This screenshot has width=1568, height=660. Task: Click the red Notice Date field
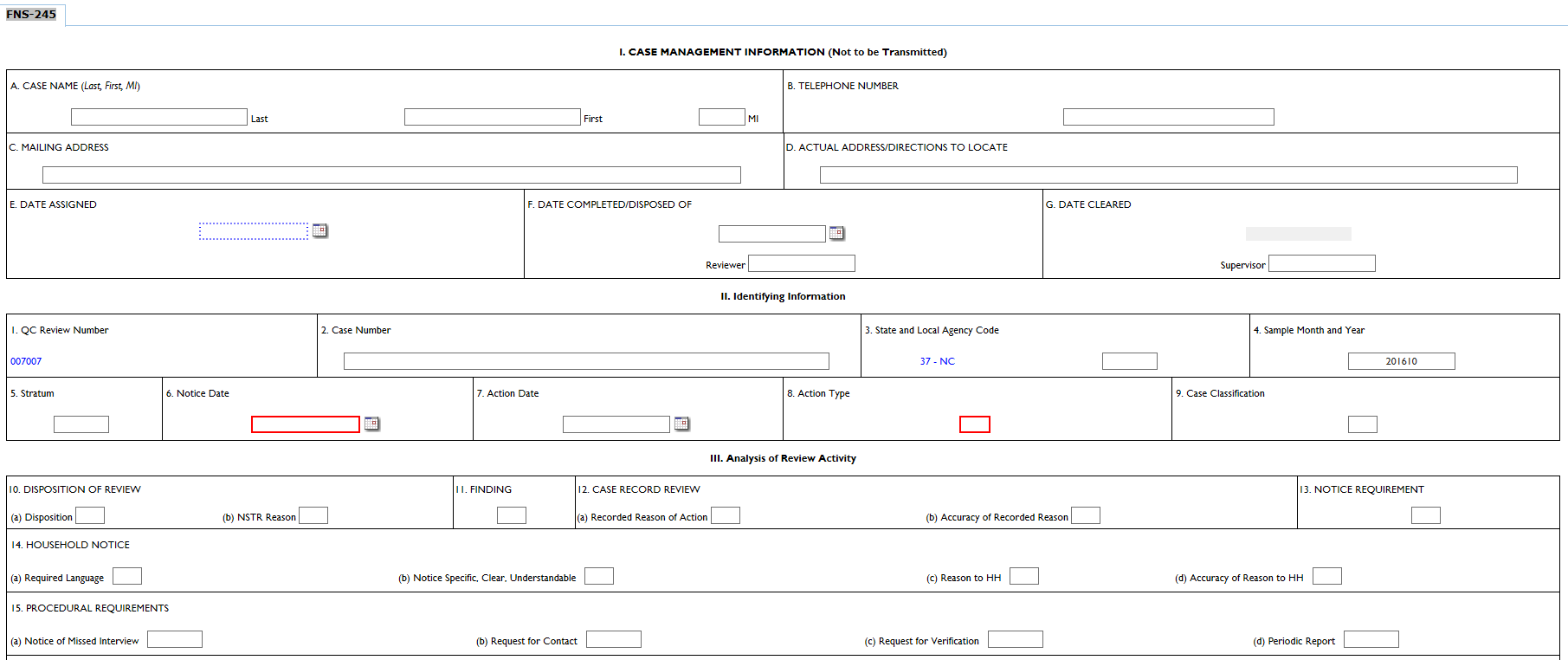306,424
